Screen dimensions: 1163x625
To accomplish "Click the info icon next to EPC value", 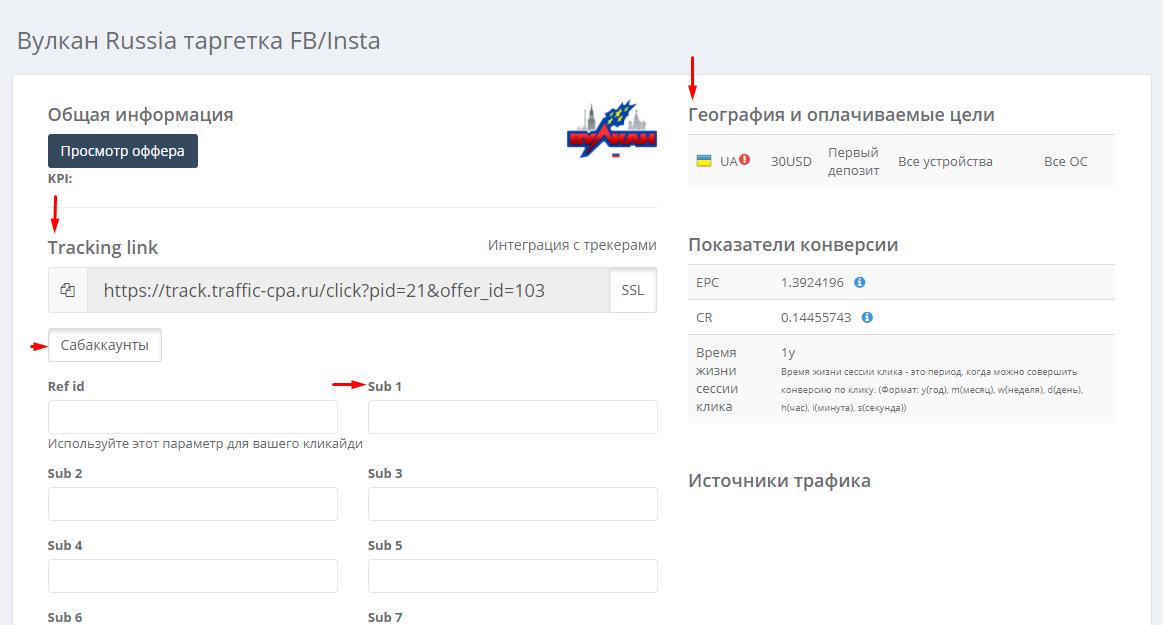I will [x=860, y=282].
